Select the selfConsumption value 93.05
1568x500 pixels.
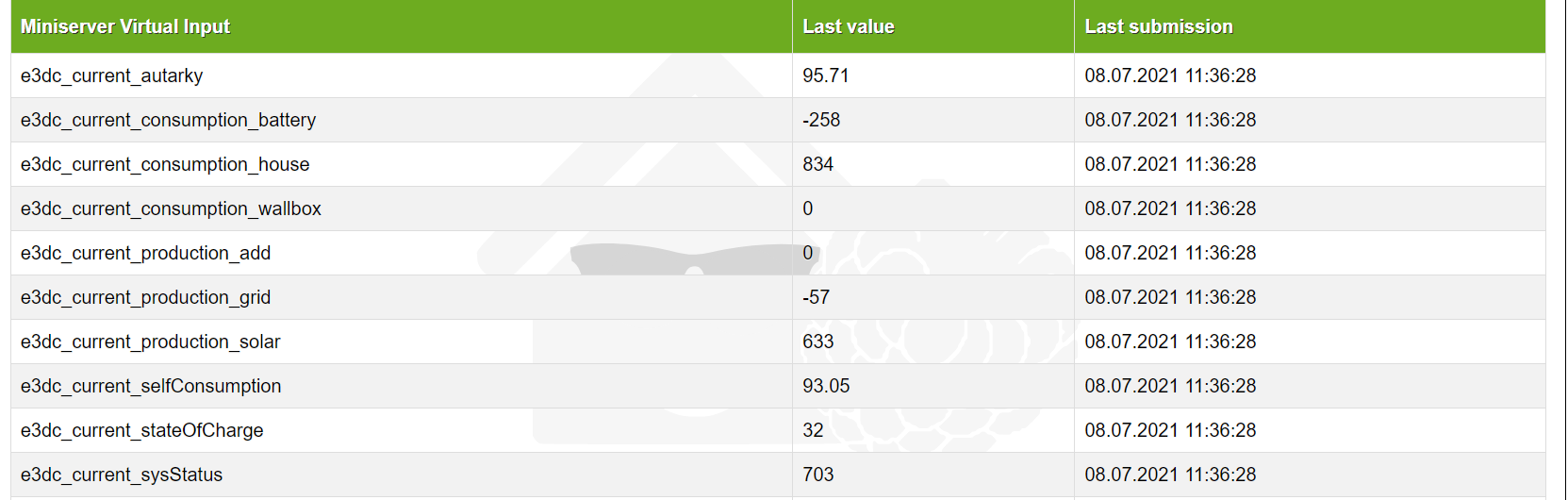click(826, 386)
